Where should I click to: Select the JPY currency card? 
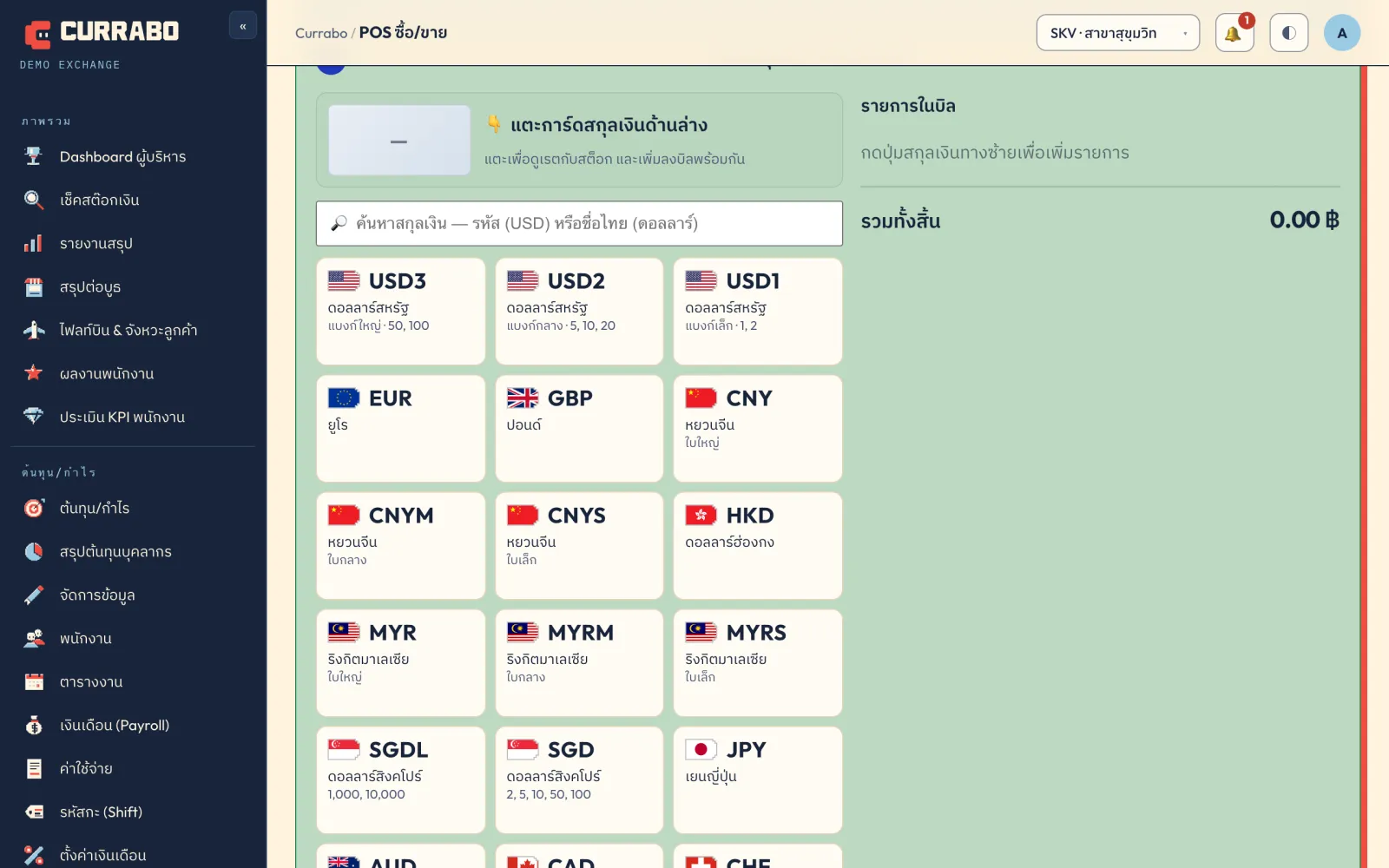pos(758,779)
